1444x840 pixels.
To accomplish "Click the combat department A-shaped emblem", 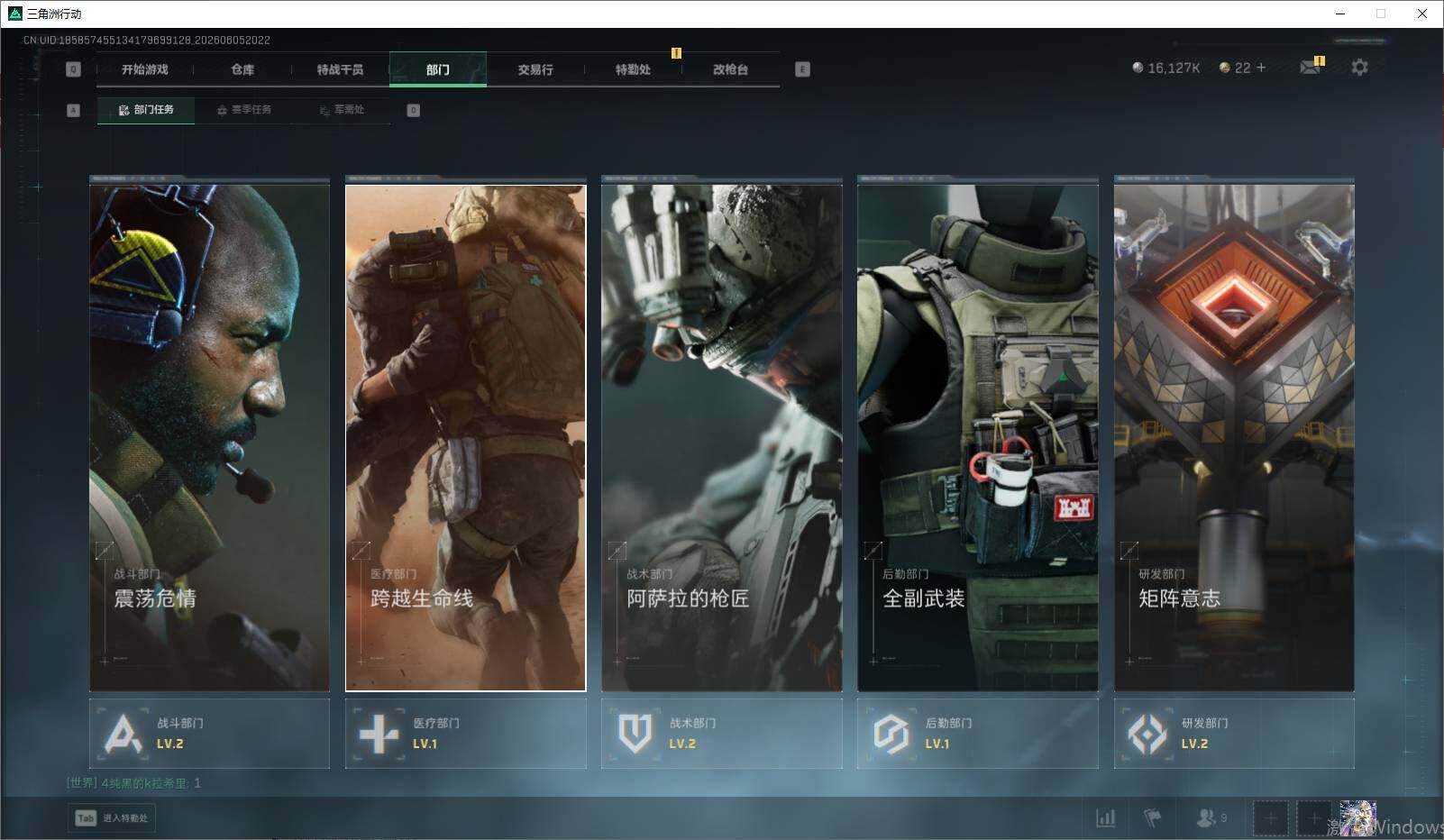I will pyautogui.click(x=123, y=734).
